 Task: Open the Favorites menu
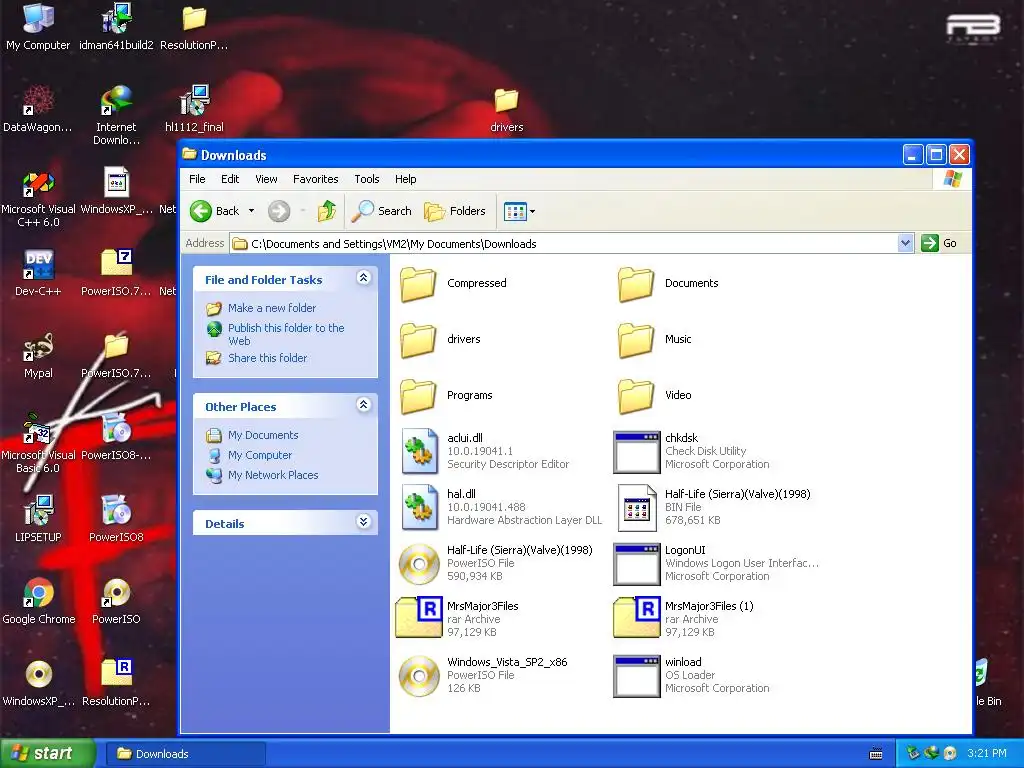pyautogui.click(x=315, y=179)
